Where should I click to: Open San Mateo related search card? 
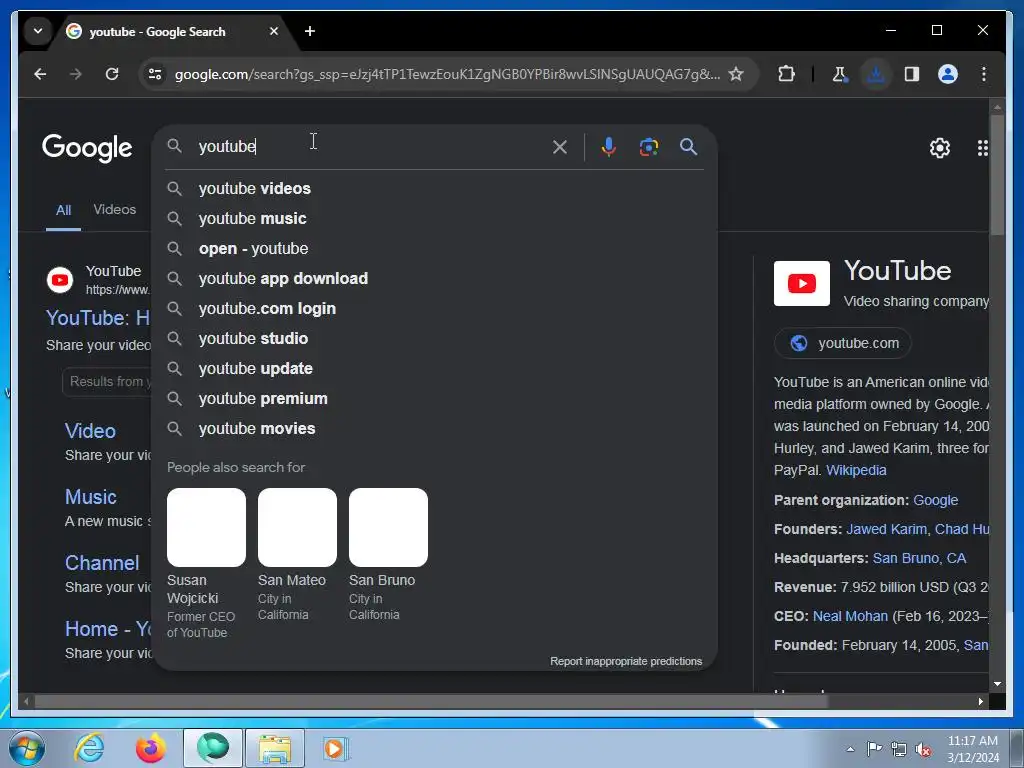pos(297,555)
